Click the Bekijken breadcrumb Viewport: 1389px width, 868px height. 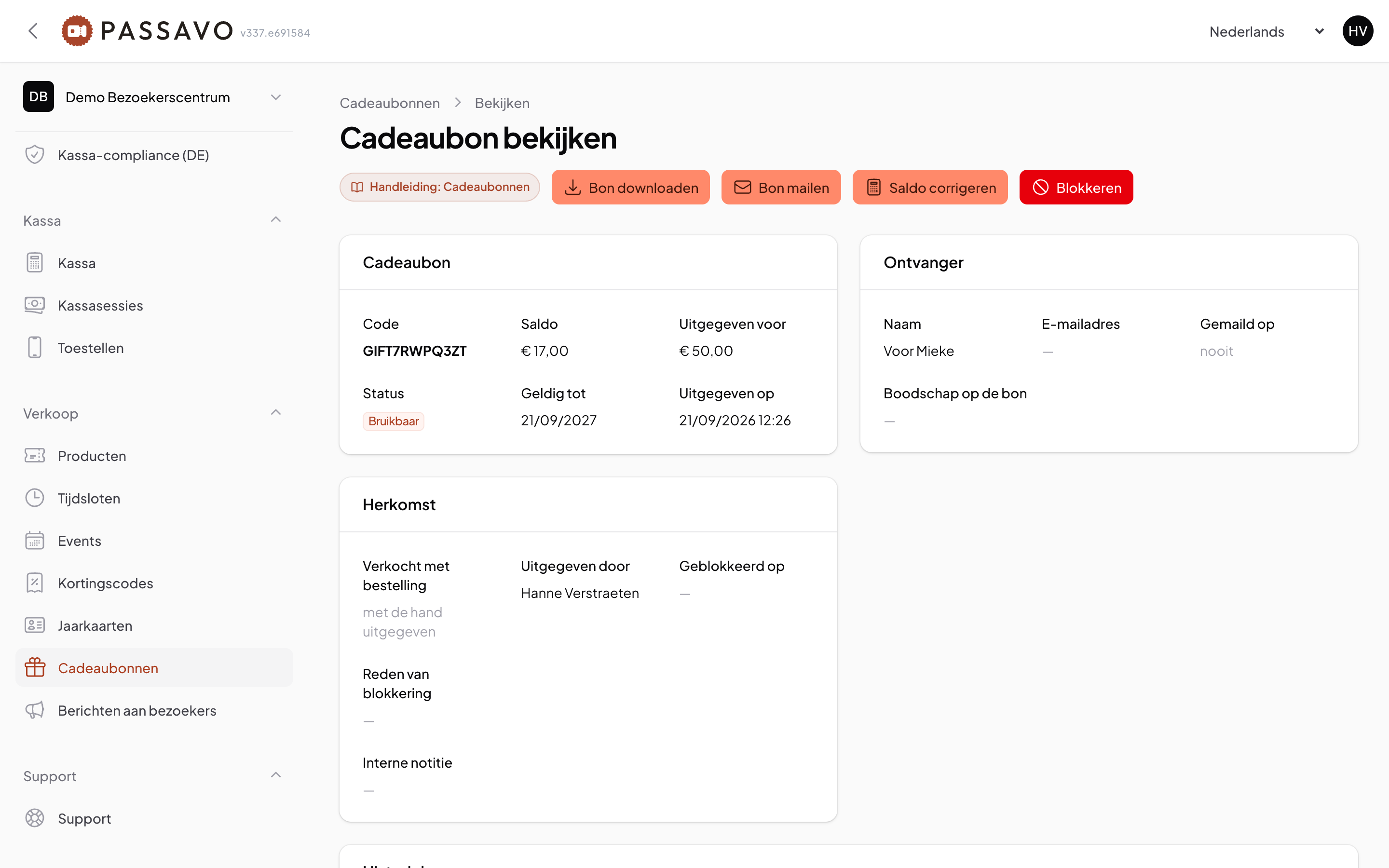(x=502, y=103)
